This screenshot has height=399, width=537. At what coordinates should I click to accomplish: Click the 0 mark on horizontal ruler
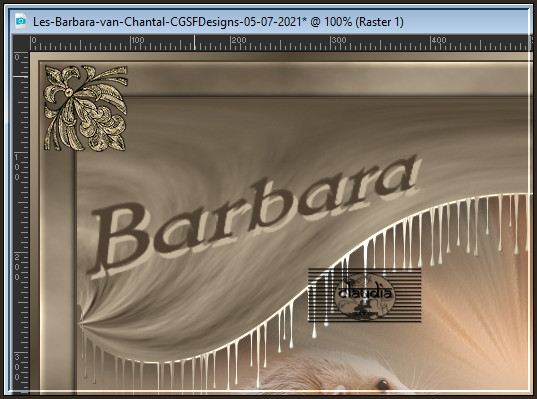tap(33, 40)
